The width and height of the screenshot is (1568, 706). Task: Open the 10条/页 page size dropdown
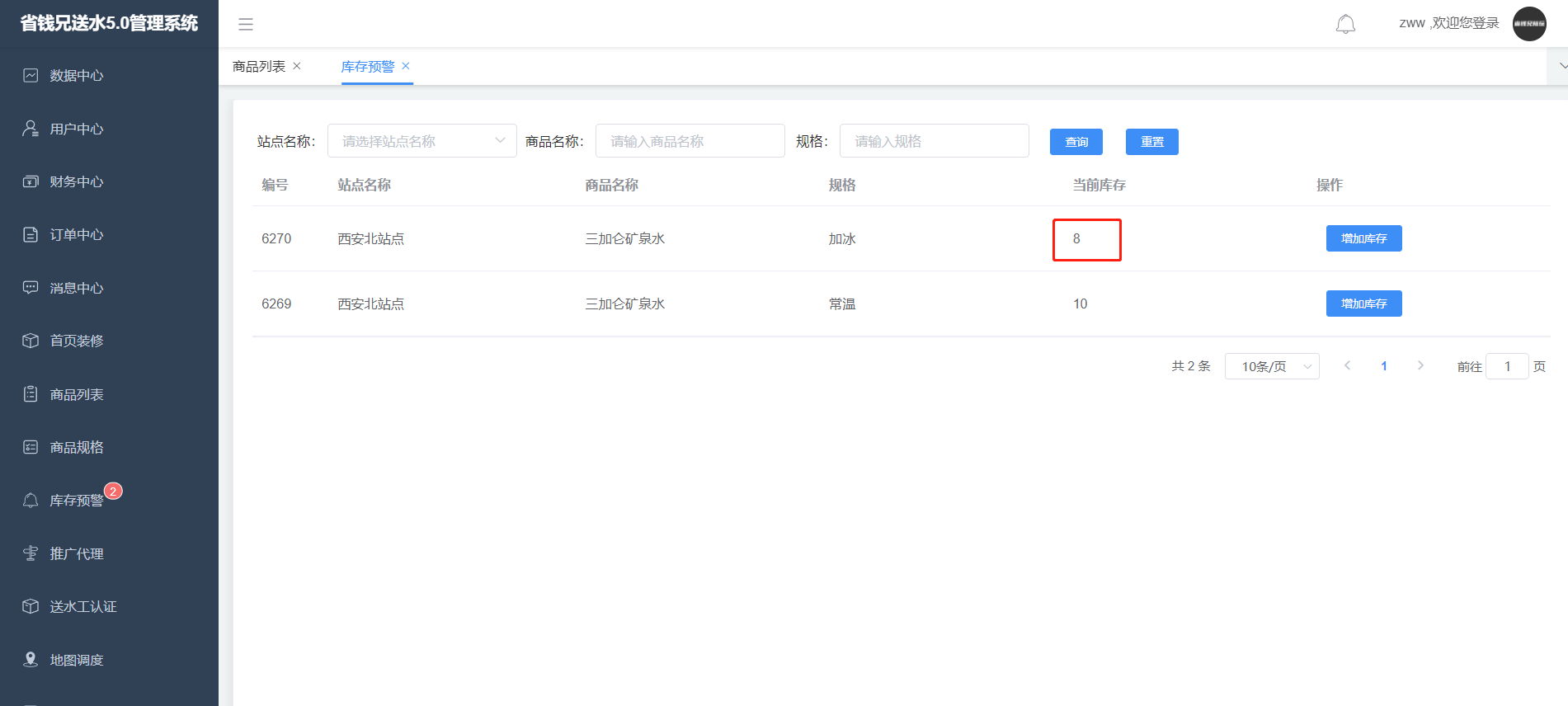click(x=1271, y=366)
